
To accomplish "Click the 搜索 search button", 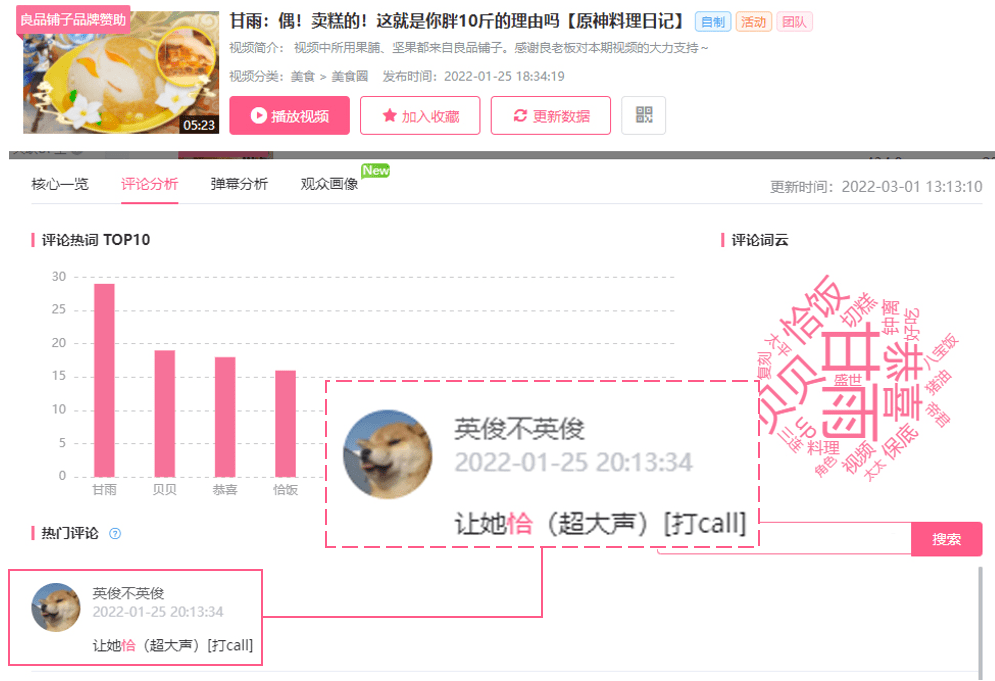I will coord(946,539).
